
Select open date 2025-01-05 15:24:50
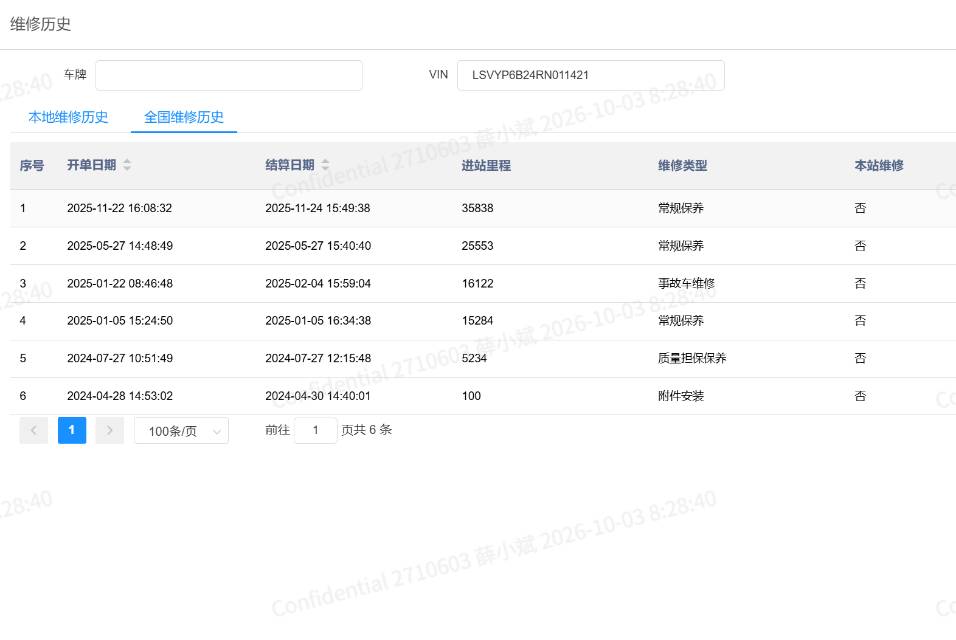[120, 321]
